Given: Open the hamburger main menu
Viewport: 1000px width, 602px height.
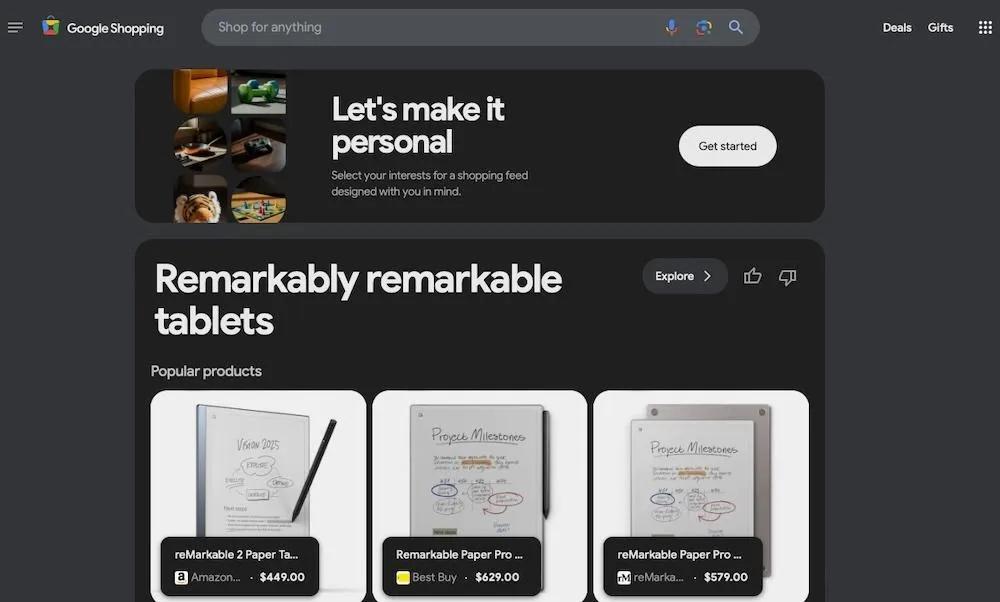Looking at the screenshot, I should 15,27.
